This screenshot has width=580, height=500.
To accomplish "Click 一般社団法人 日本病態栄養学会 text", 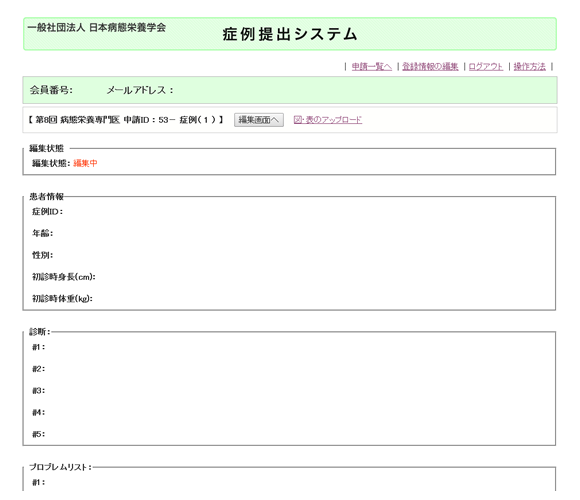I will (97, 27).
